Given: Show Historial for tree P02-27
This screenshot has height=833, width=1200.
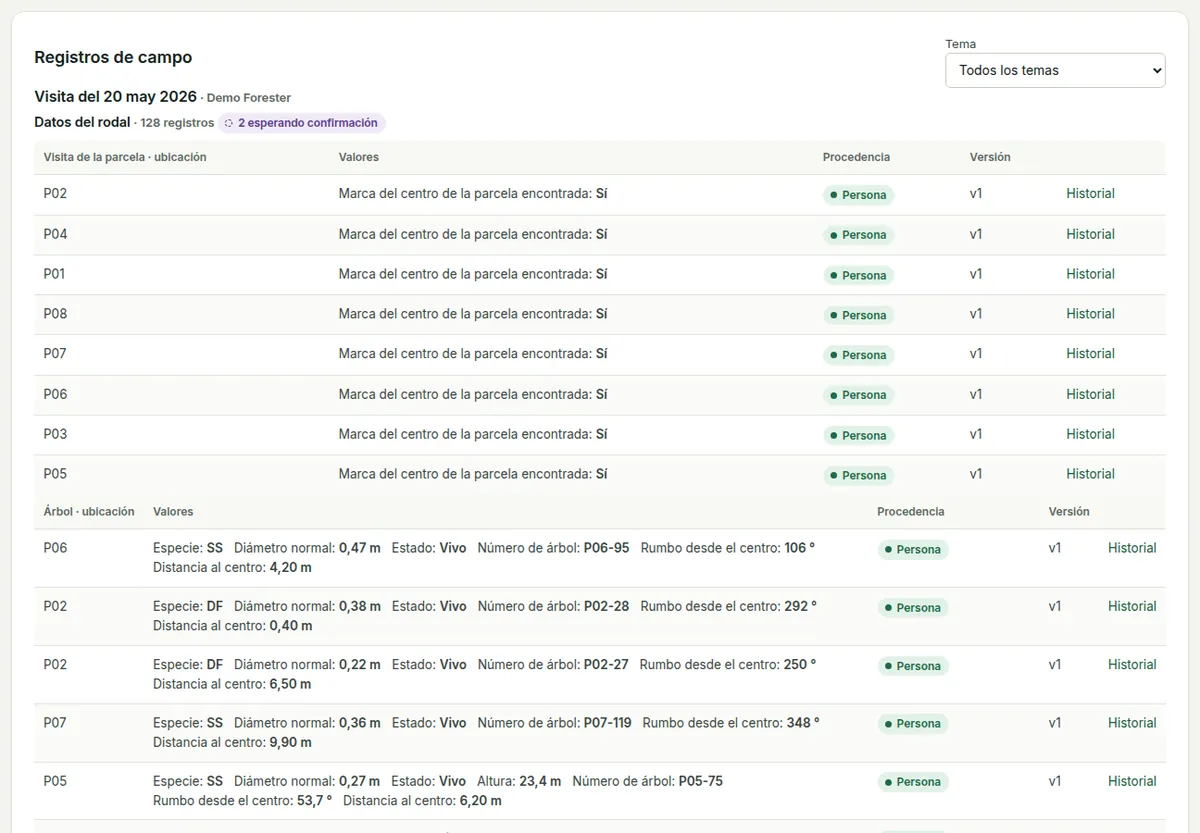Looking at the screenshot, I should click(1132, 664).
